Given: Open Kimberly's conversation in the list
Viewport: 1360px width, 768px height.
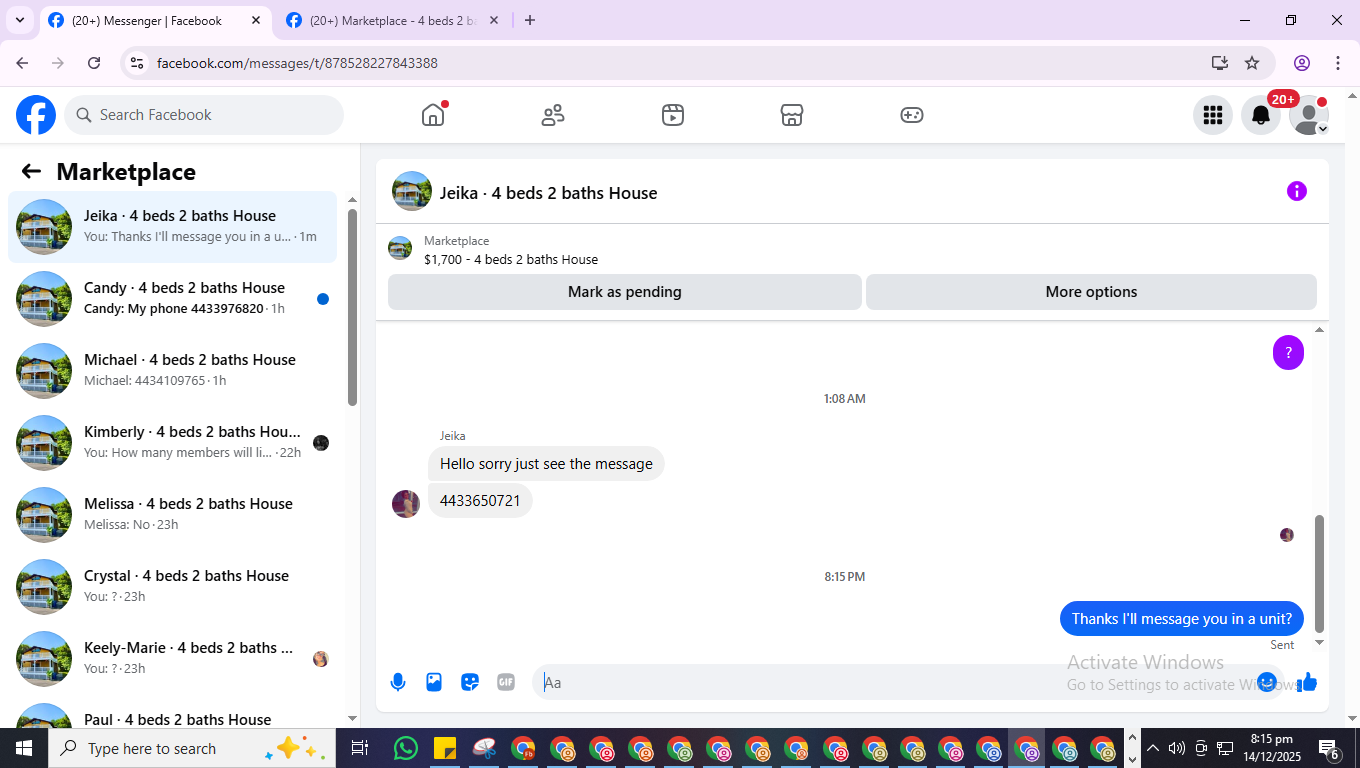Looking at the screenshot, I should point(172,443).
